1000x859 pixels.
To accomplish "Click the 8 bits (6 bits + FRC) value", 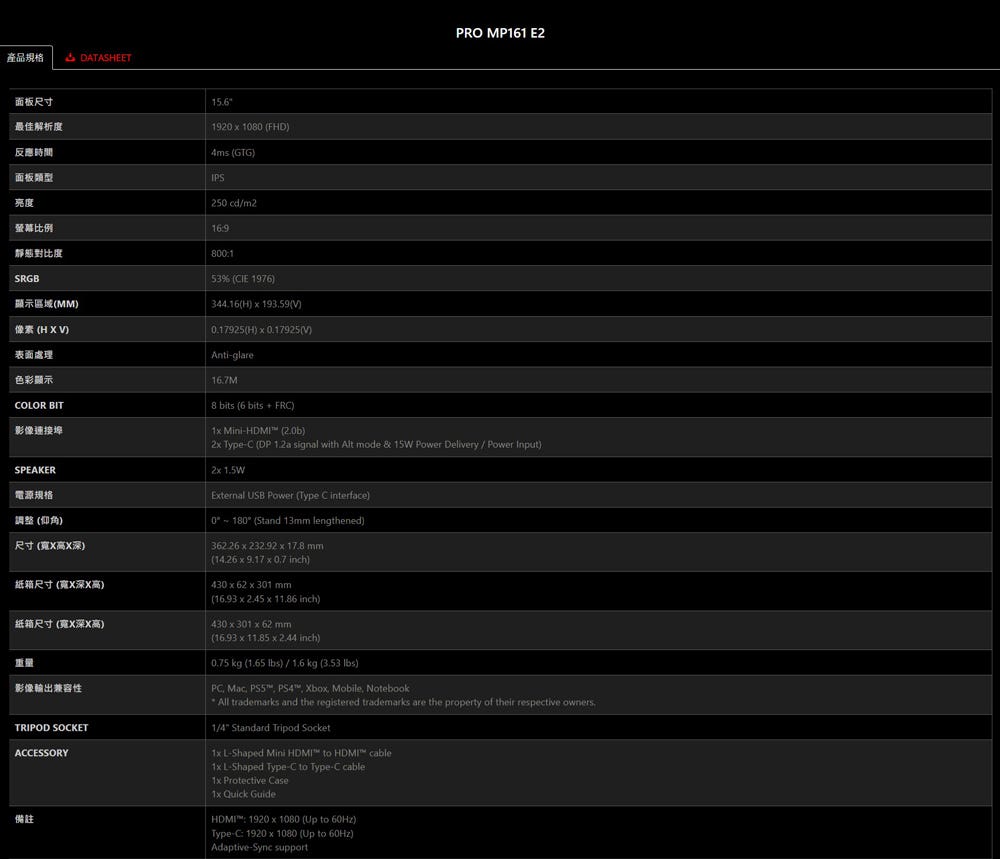I will [x=253, y=405].
